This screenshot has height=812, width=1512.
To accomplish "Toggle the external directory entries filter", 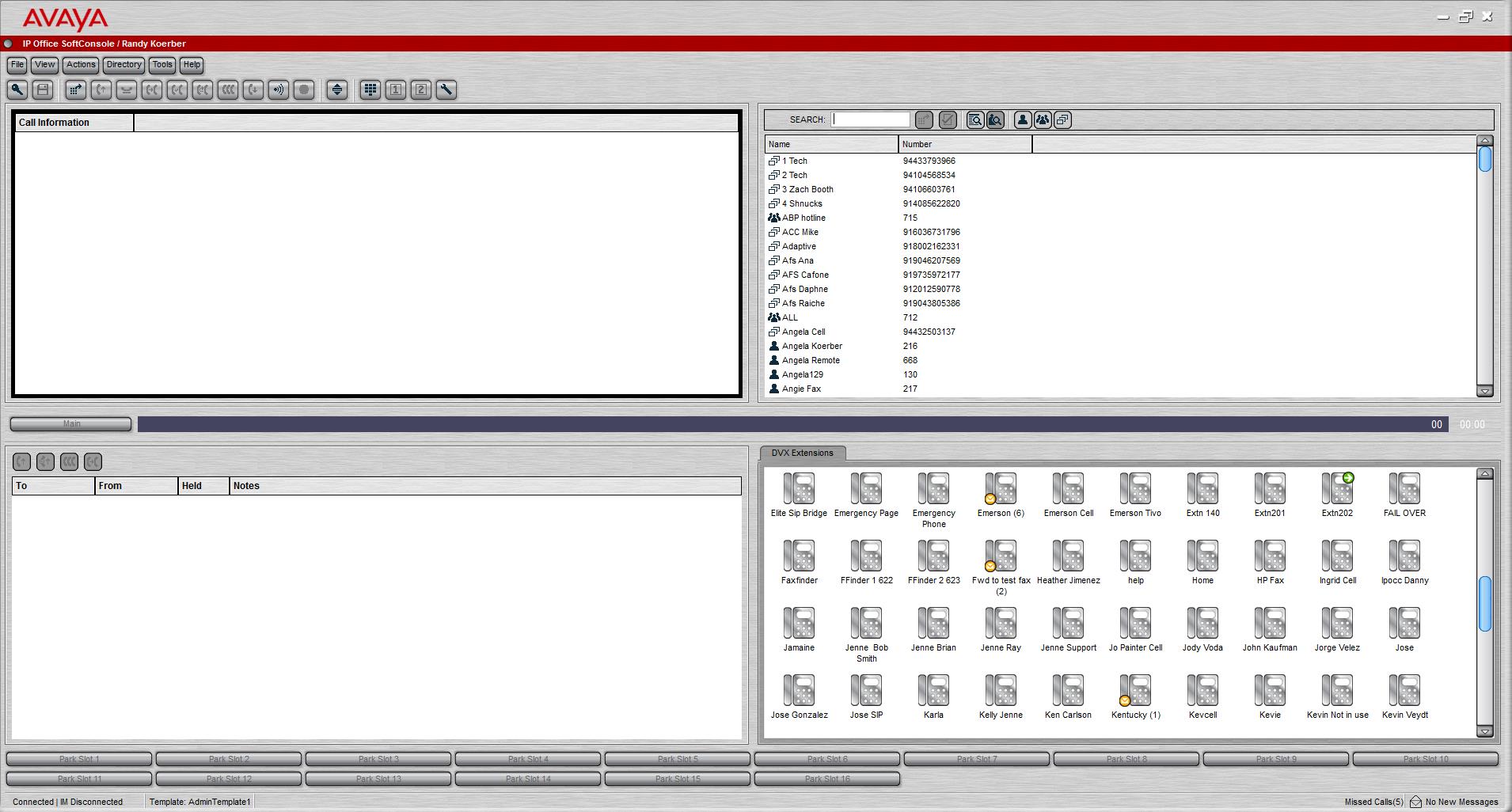I will [1062, 120].
